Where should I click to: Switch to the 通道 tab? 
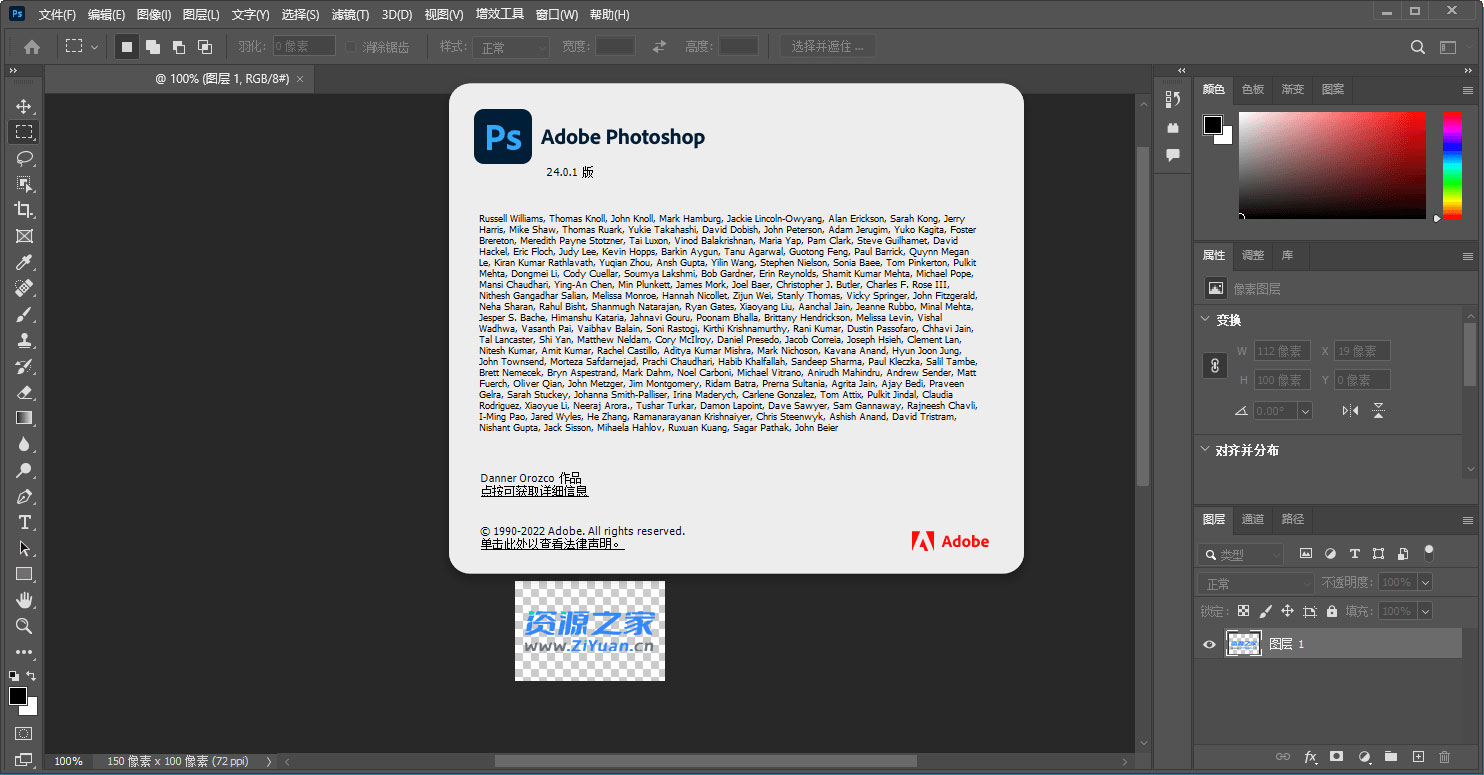1254,519
